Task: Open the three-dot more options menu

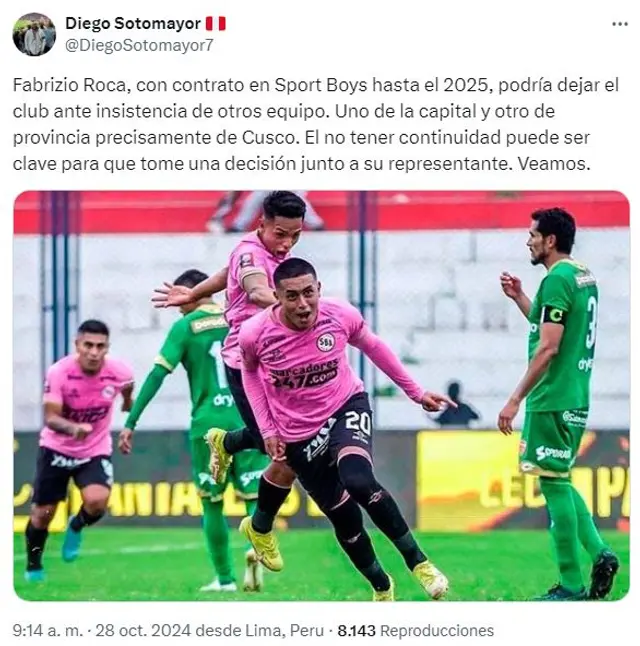Action: pyautogui.click(x=619, y=24)
